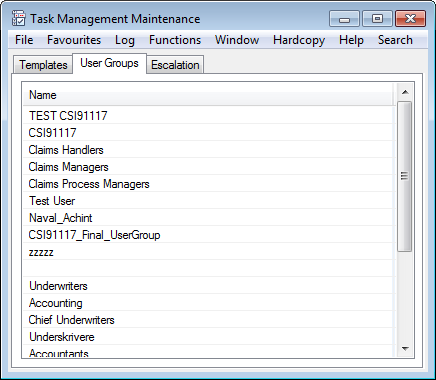Open the Functions menu

click(175, 40)
